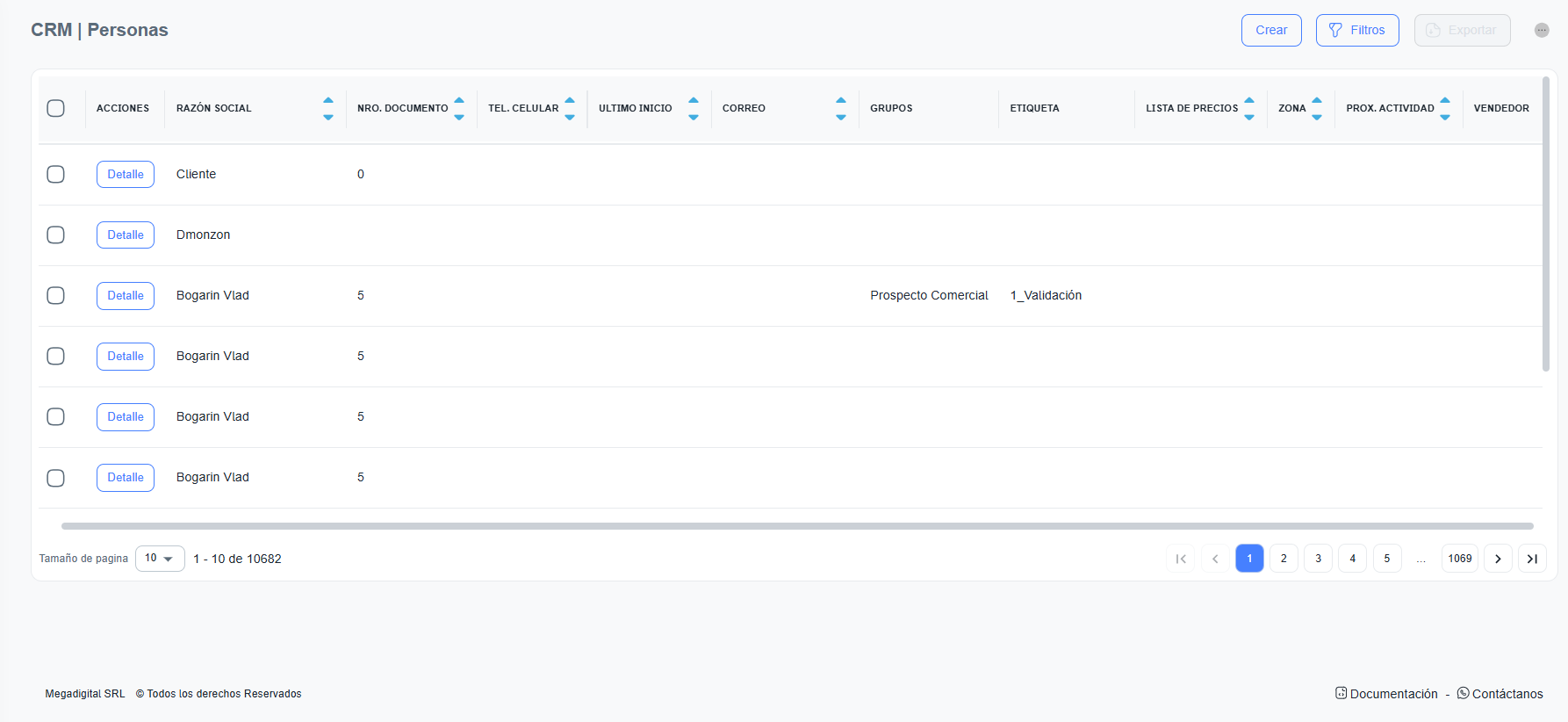
Task: Sort by Lista de Precios
Action: pyautogui.click(x=1248, y=108)
